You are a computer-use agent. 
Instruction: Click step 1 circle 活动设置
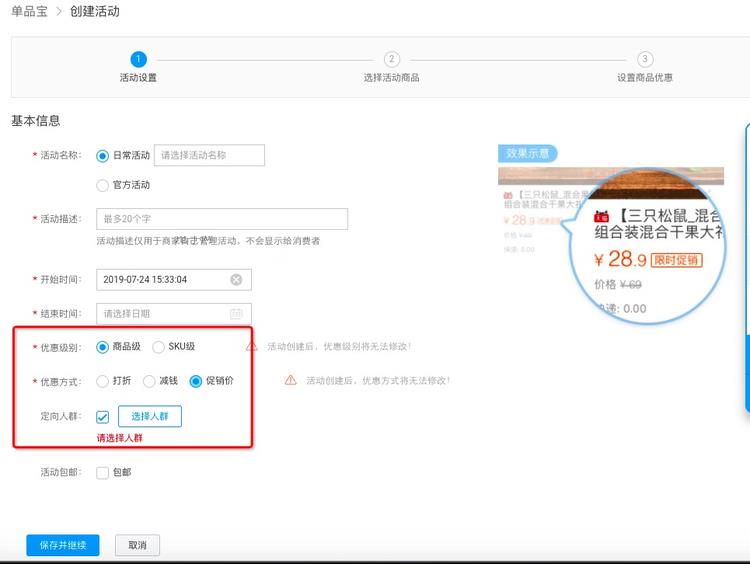click(x=138, y=59)
